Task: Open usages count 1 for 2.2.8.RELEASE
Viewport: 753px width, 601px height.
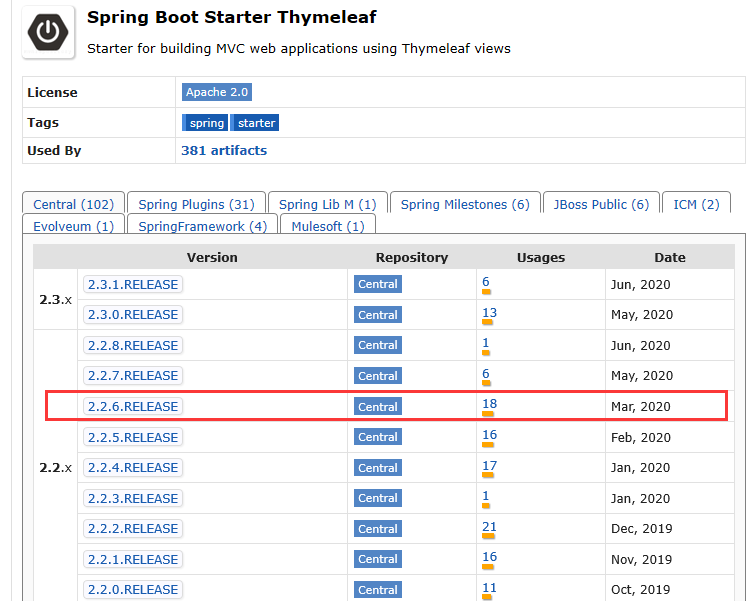Action: pos(486,343)
